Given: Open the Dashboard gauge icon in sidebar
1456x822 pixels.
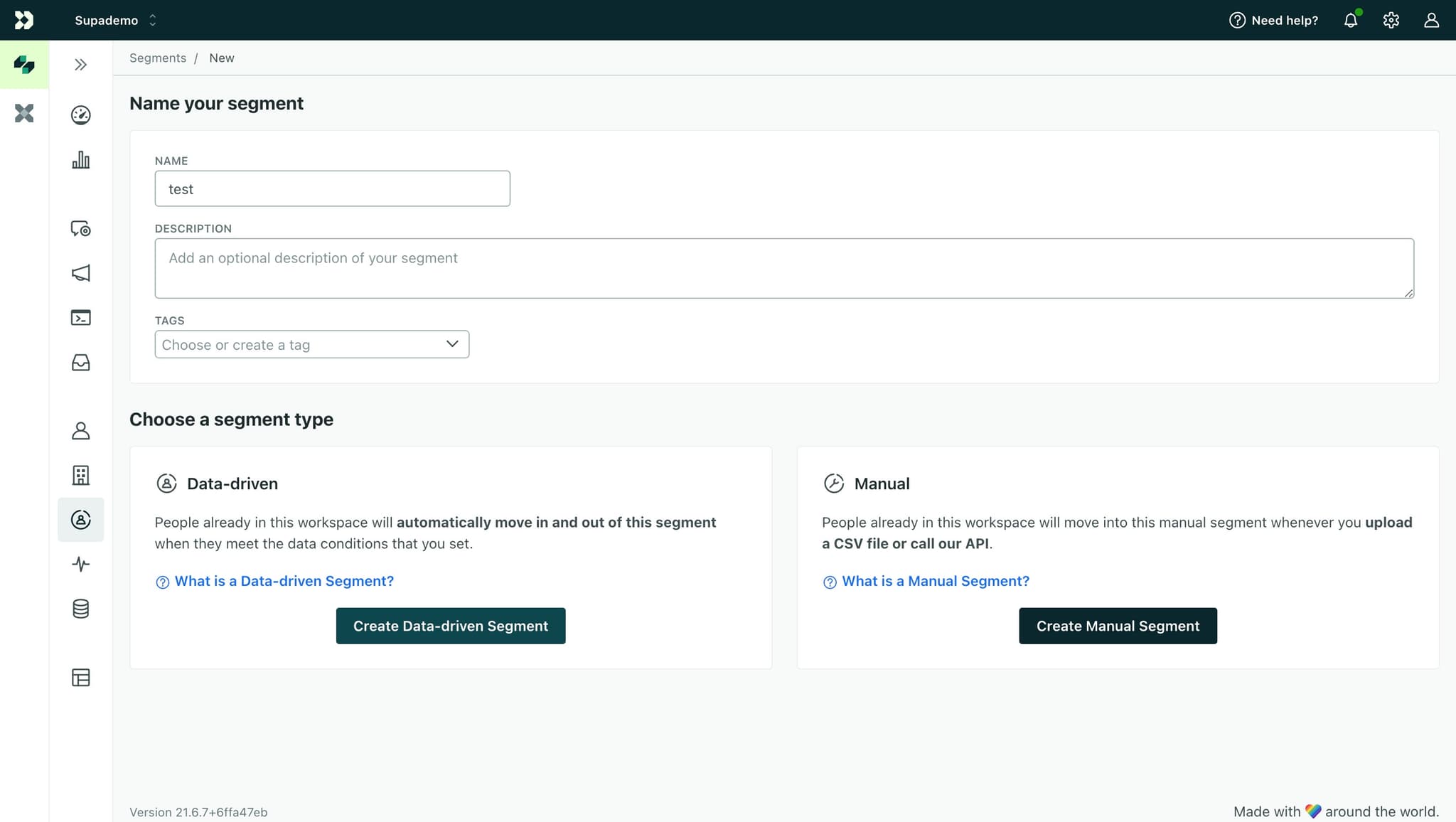Looking at the screenshot, I should pos(80,114).
